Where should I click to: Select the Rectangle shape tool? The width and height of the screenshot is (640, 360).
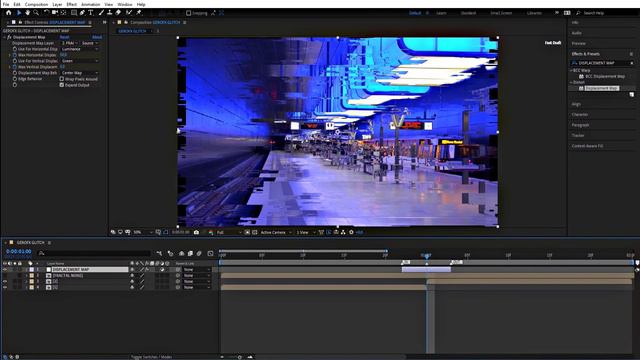pos(74,13)
